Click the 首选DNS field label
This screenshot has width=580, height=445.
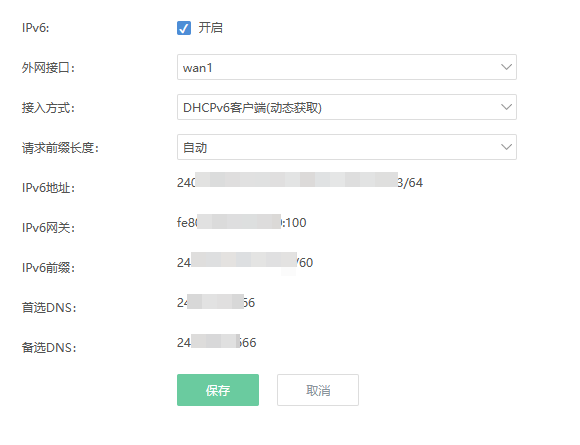point(49,307)
